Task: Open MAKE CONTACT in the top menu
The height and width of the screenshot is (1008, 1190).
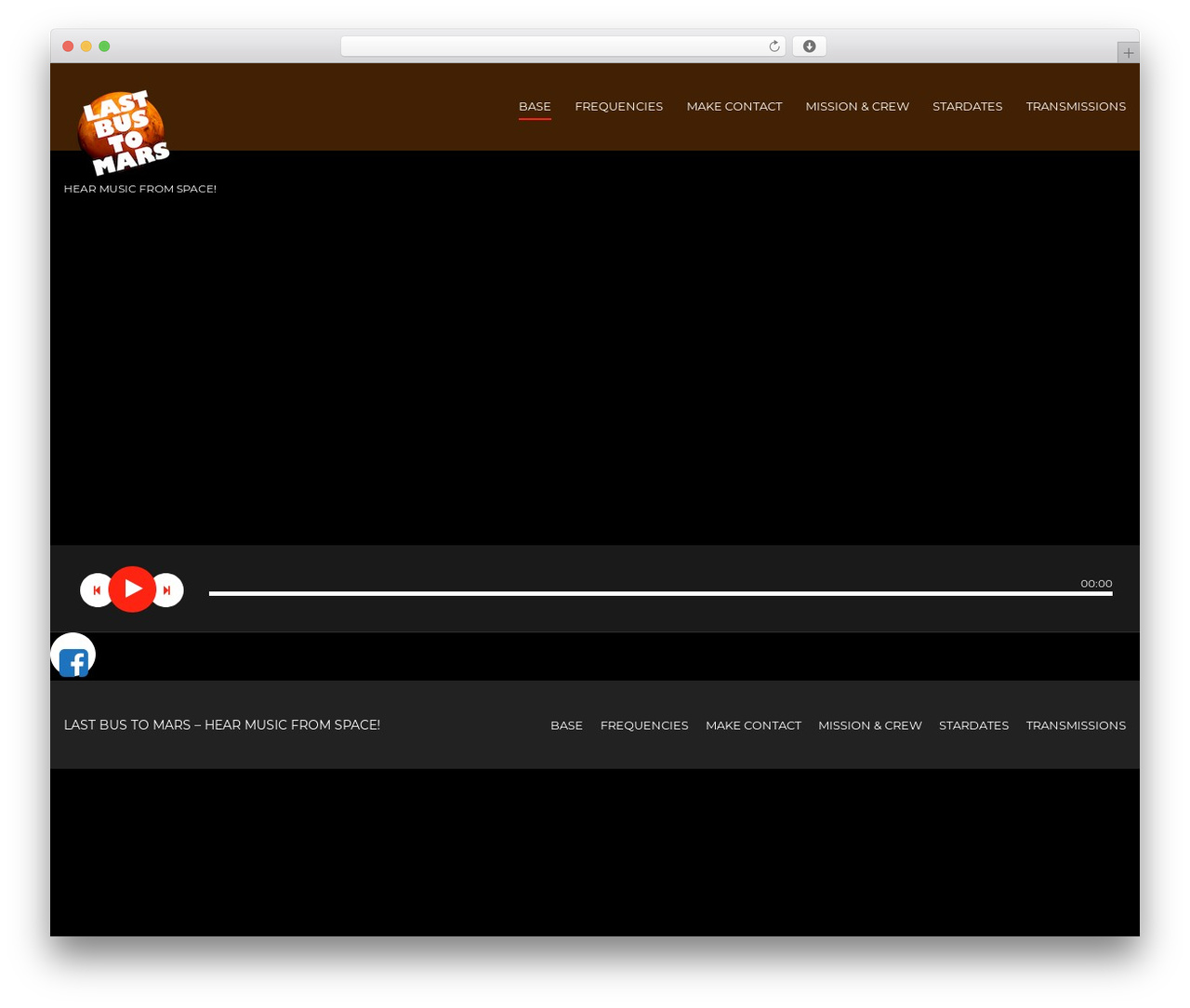Action: (x=734, y=106)
